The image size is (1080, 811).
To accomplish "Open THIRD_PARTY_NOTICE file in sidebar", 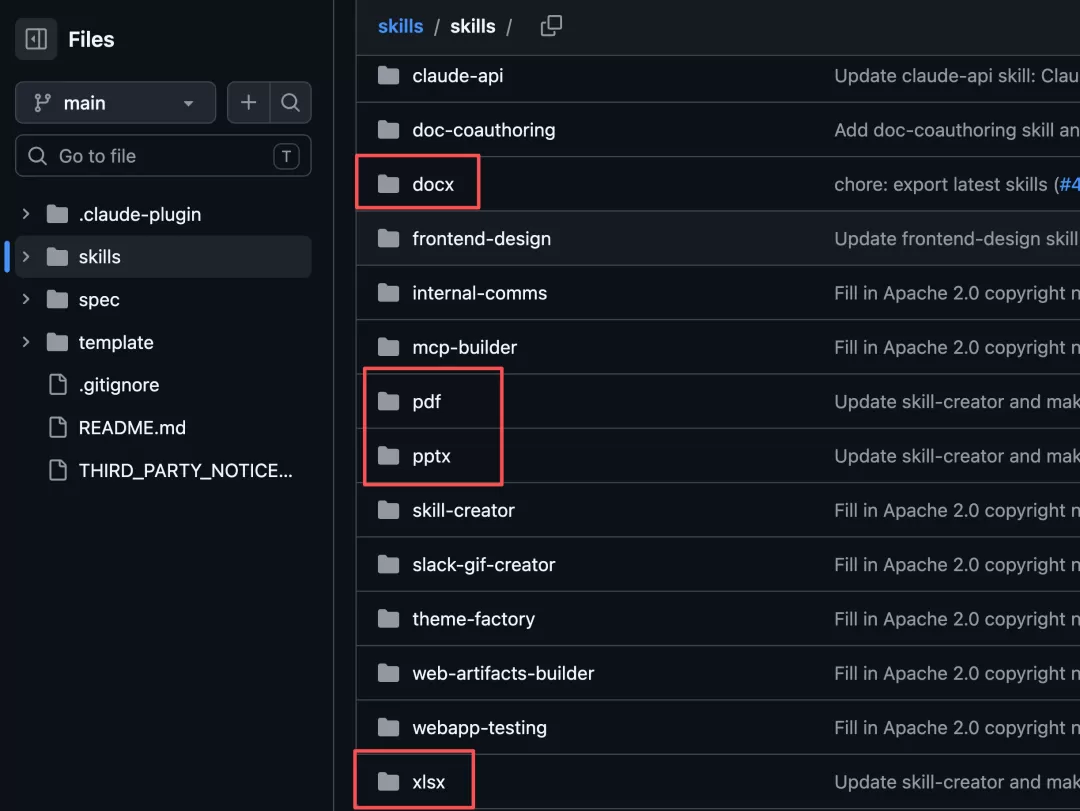I will [x=185, y=471].
